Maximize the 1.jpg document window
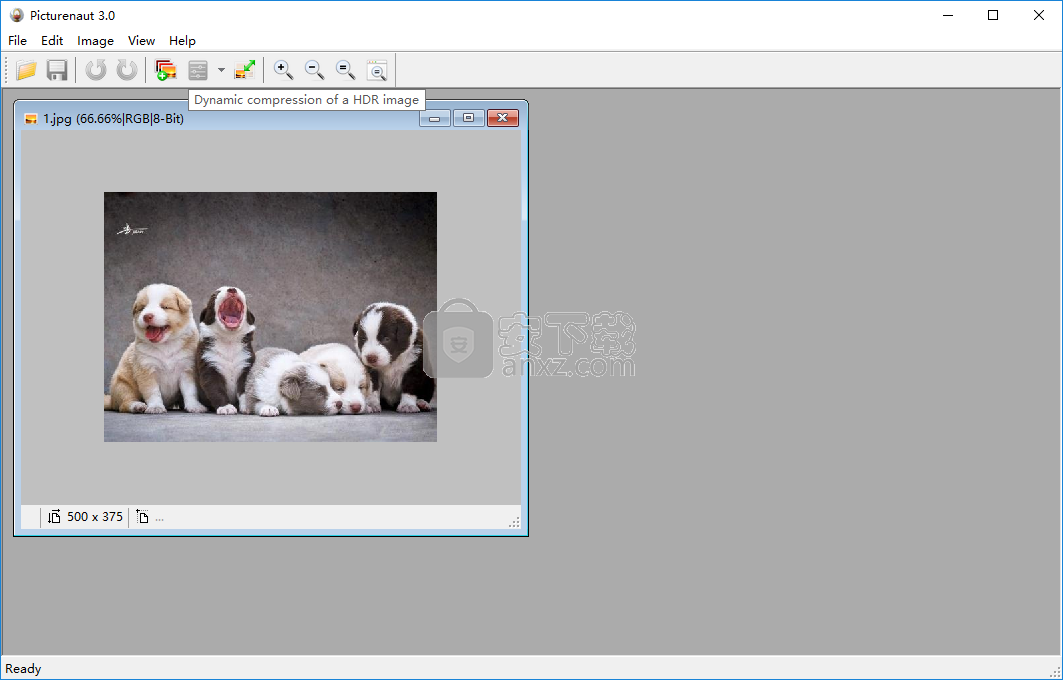Screen dimensions: 1063x680 pyautogui.click(x=468, y=119)
